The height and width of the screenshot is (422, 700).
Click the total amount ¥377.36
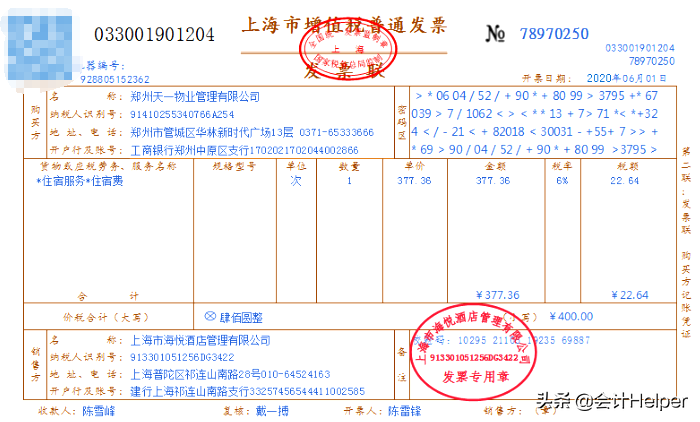(498, 295)
